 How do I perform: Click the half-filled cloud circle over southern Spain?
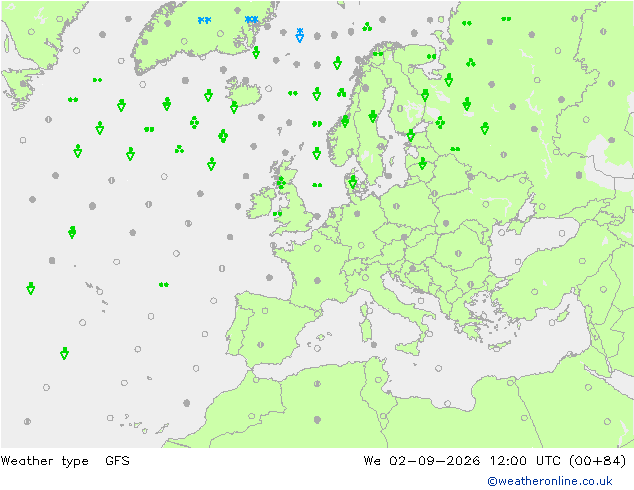pos(260,345)
